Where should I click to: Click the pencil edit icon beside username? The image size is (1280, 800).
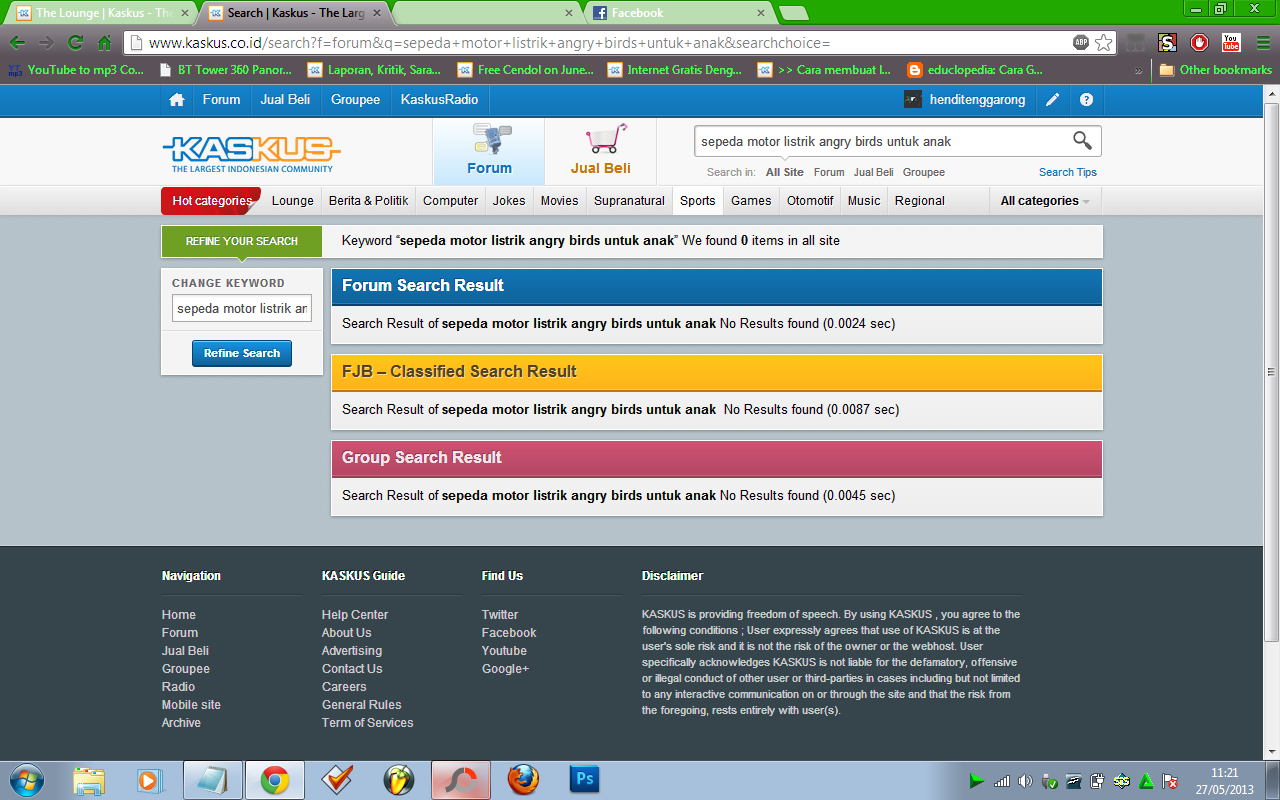coord(1053,100)
